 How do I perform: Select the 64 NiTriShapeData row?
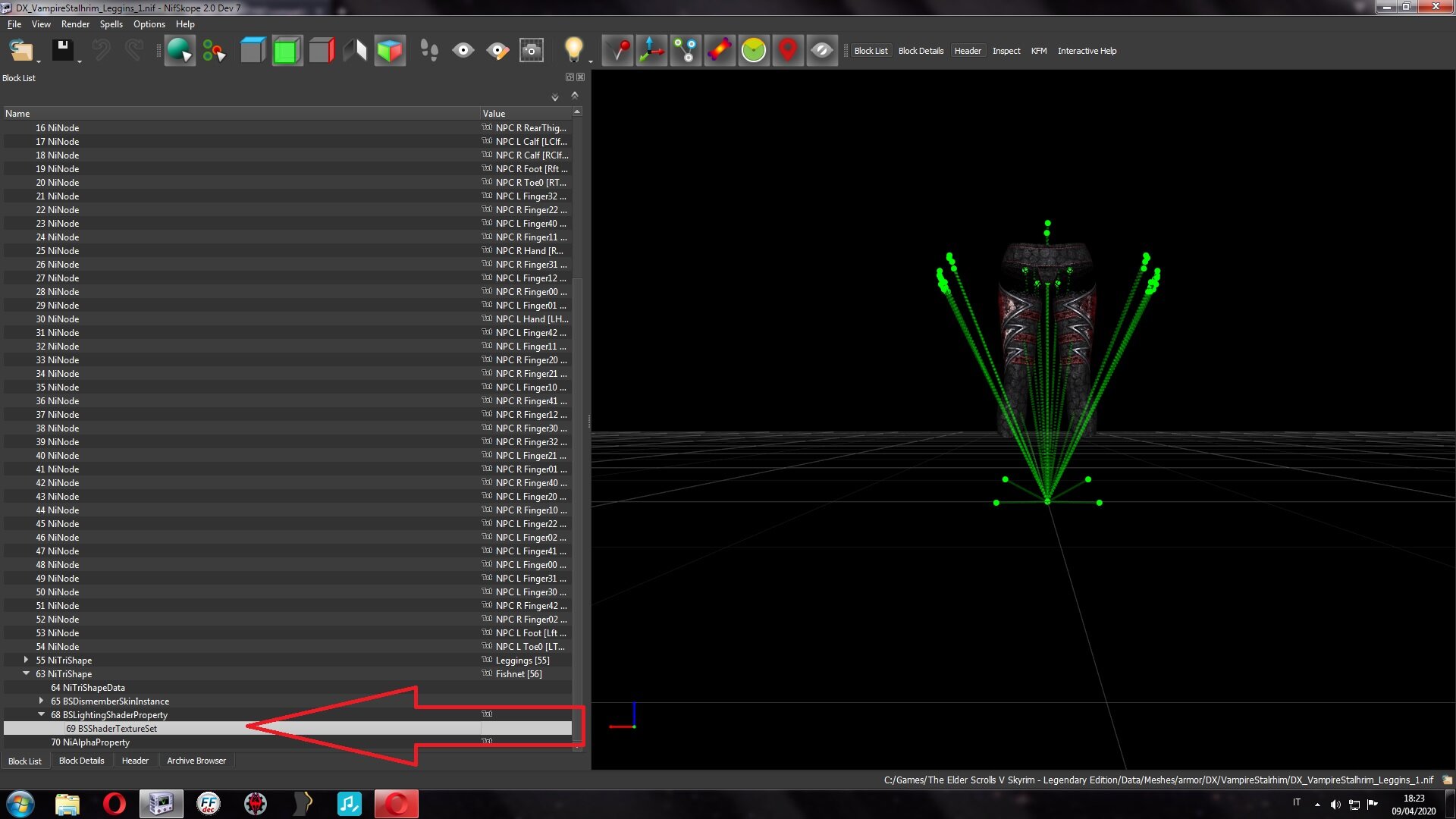(287, 688)
